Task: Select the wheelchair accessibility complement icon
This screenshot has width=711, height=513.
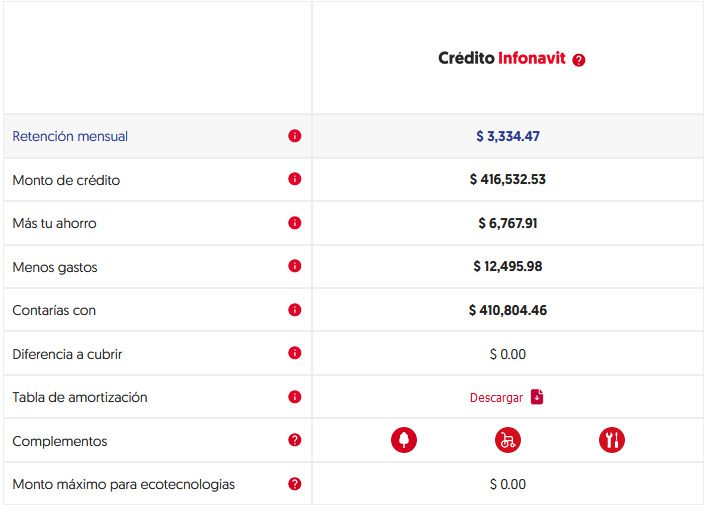Action: (x=508, y=440)
